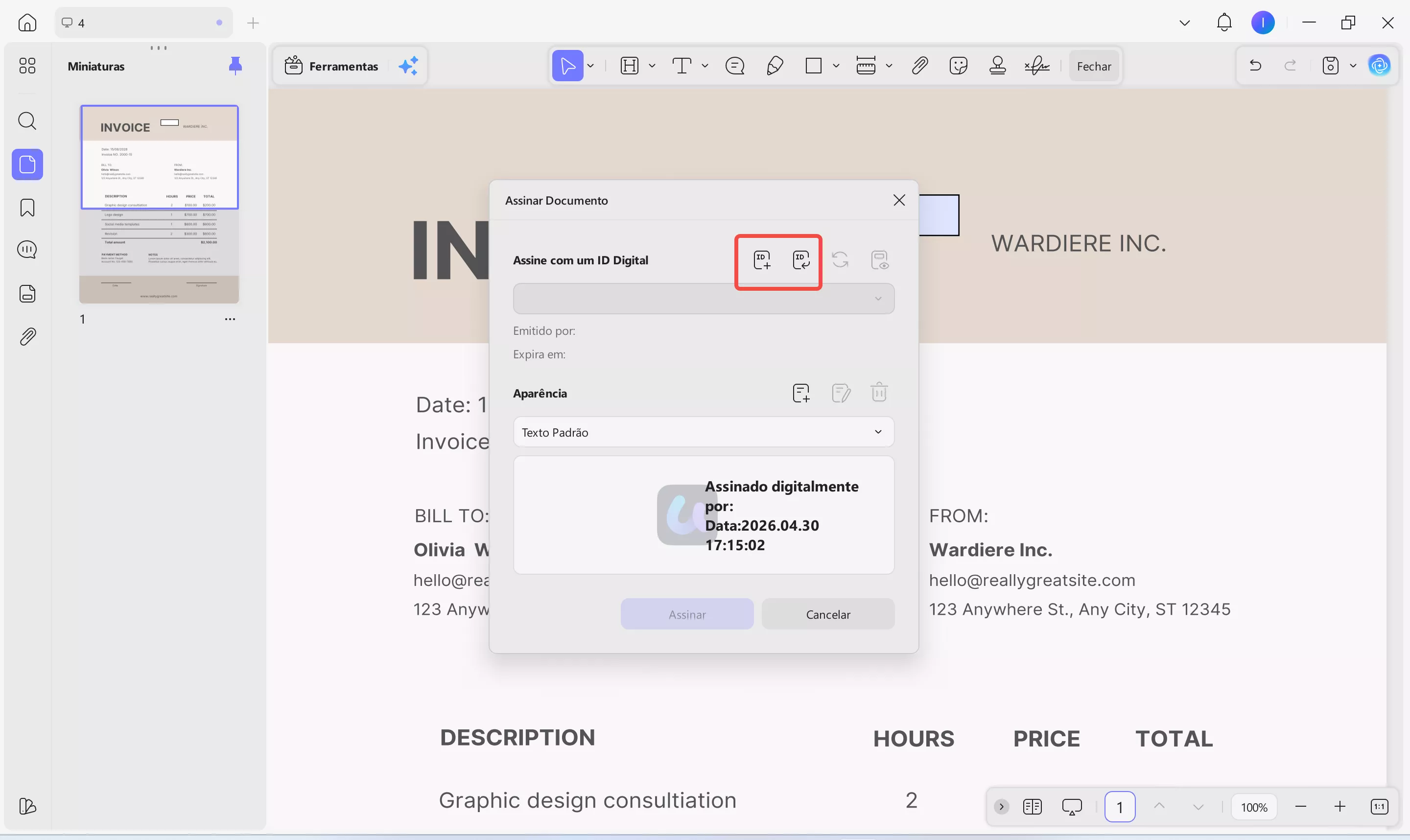Image resolution: width=1410 pixels, height=840 pixels.
Task: Start slideshow presentation mode
Action: [1072, 807]
